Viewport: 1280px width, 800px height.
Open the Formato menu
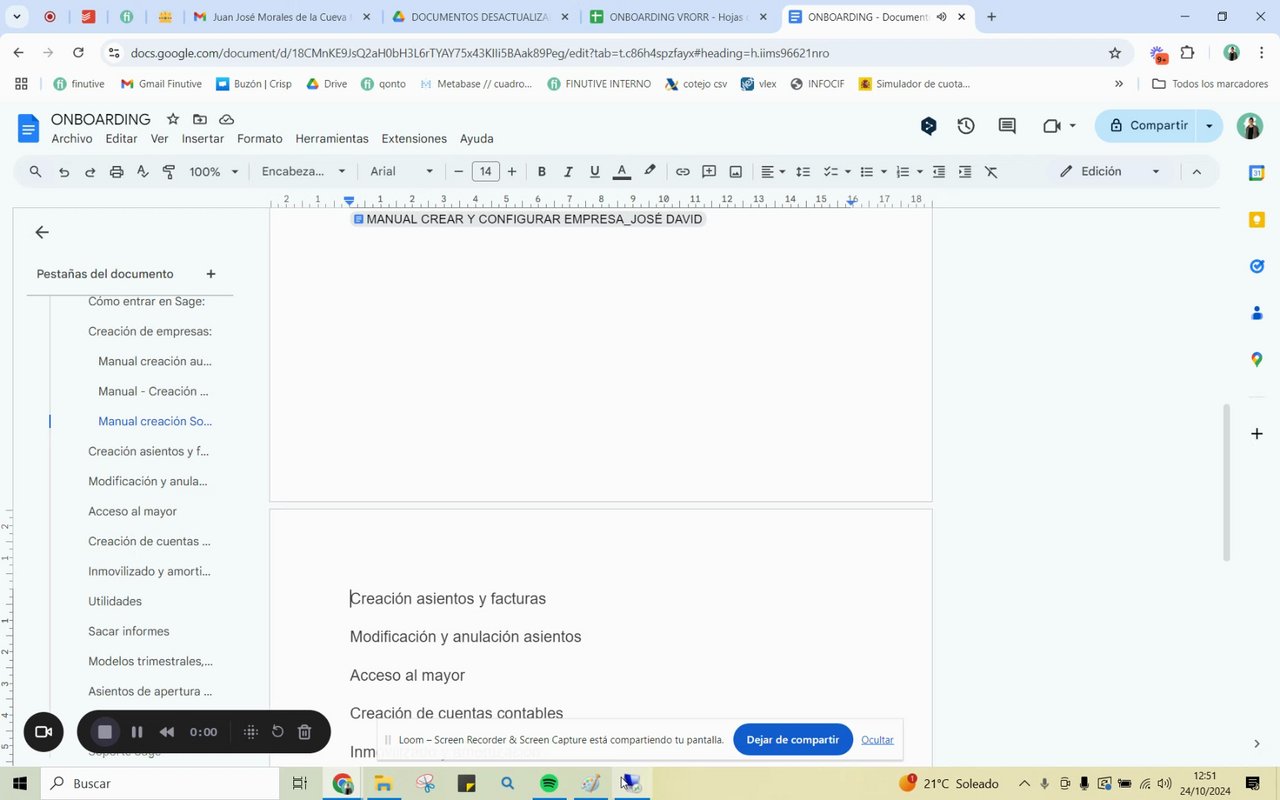coord(260,139)
